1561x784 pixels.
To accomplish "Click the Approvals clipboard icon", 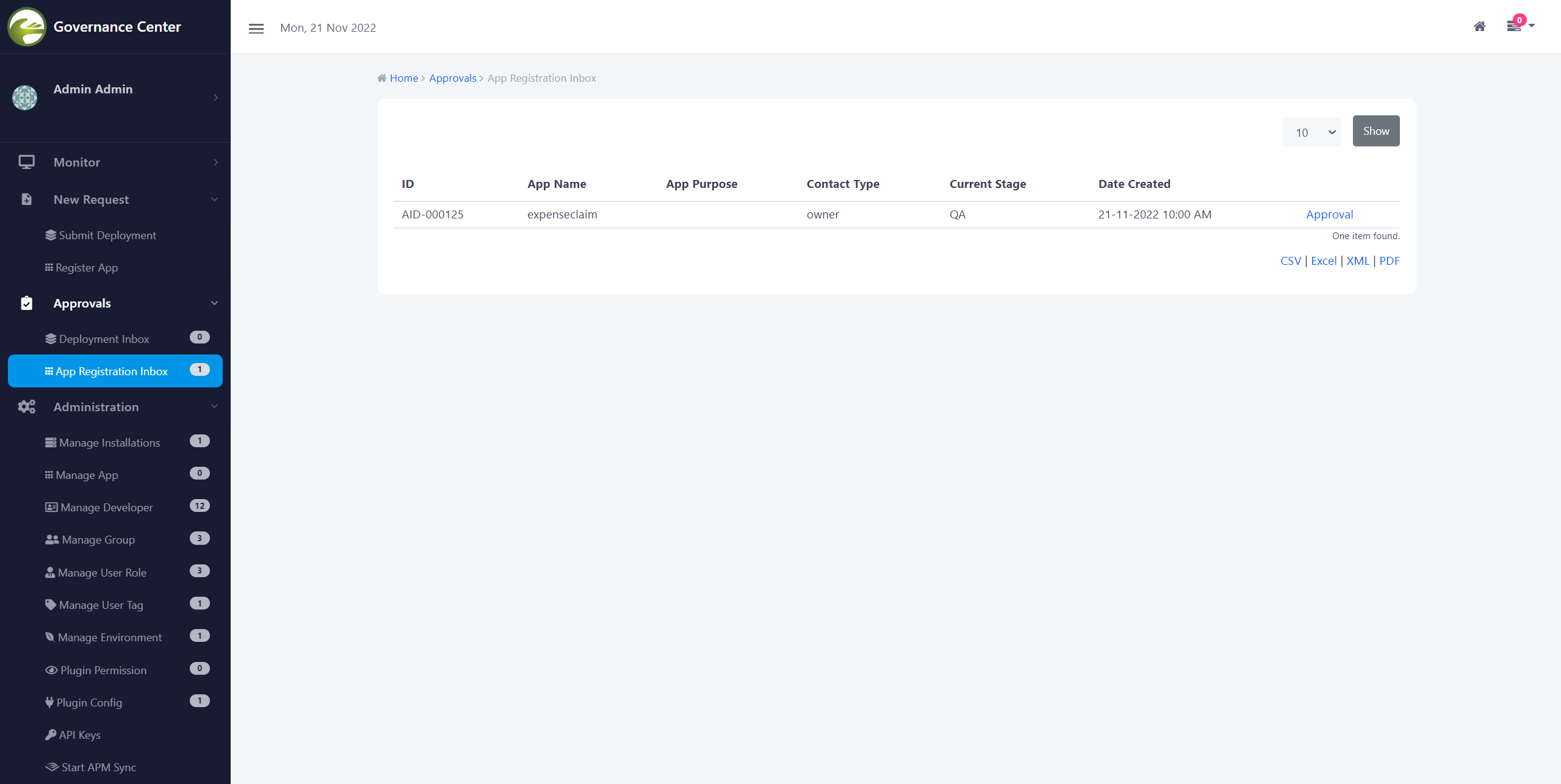I will [x=26, y=303].
